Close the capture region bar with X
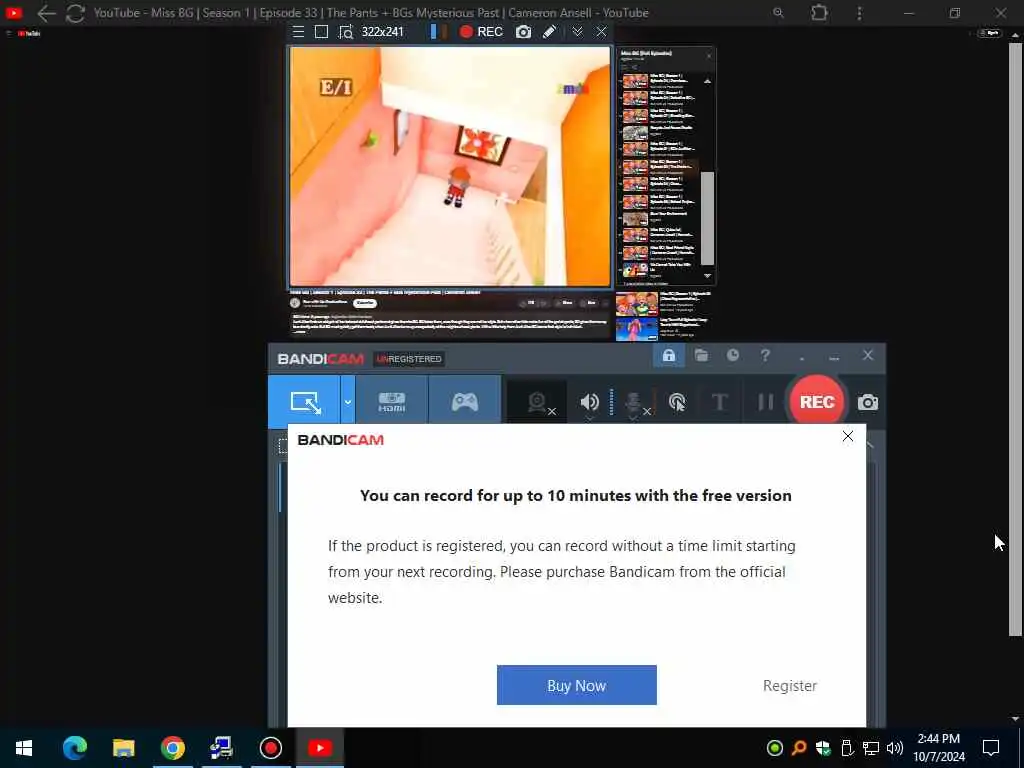 [601, 32]
